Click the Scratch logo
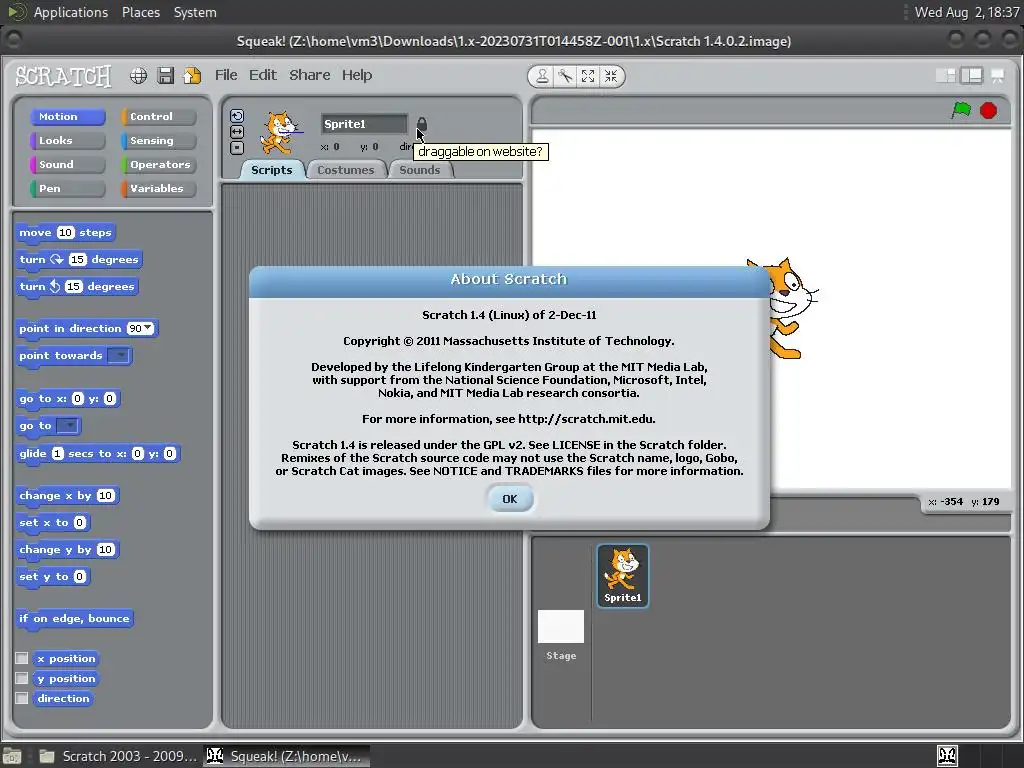This screenshot has height=768, width=1024. tap(63, 76)
